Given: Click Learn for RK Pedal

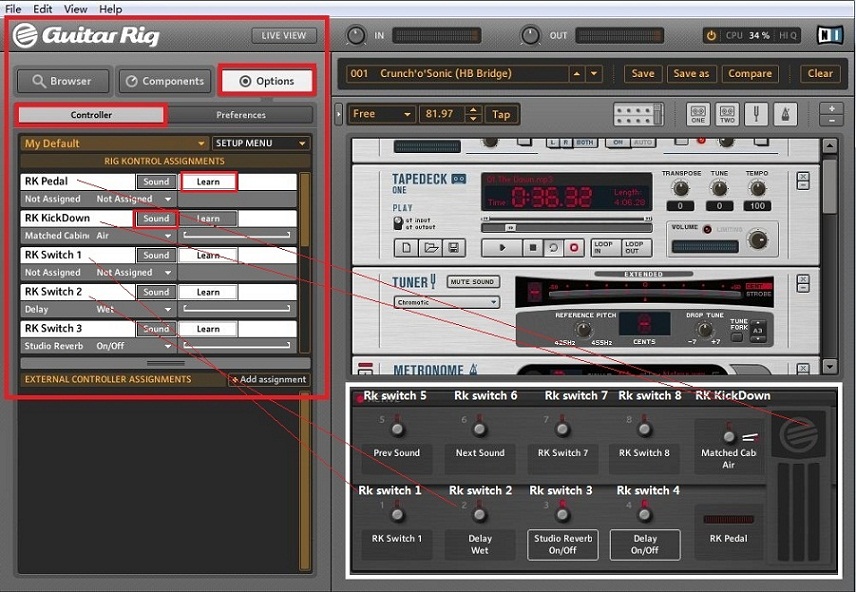Looking at the screenshot, I should point(208,182).
